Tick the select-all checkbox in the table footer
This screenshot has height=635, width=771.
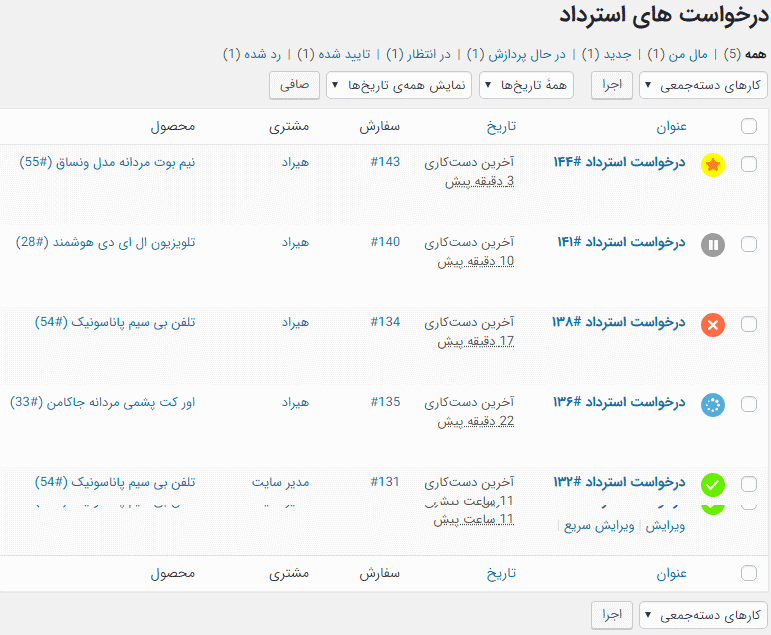coord(748,573)
